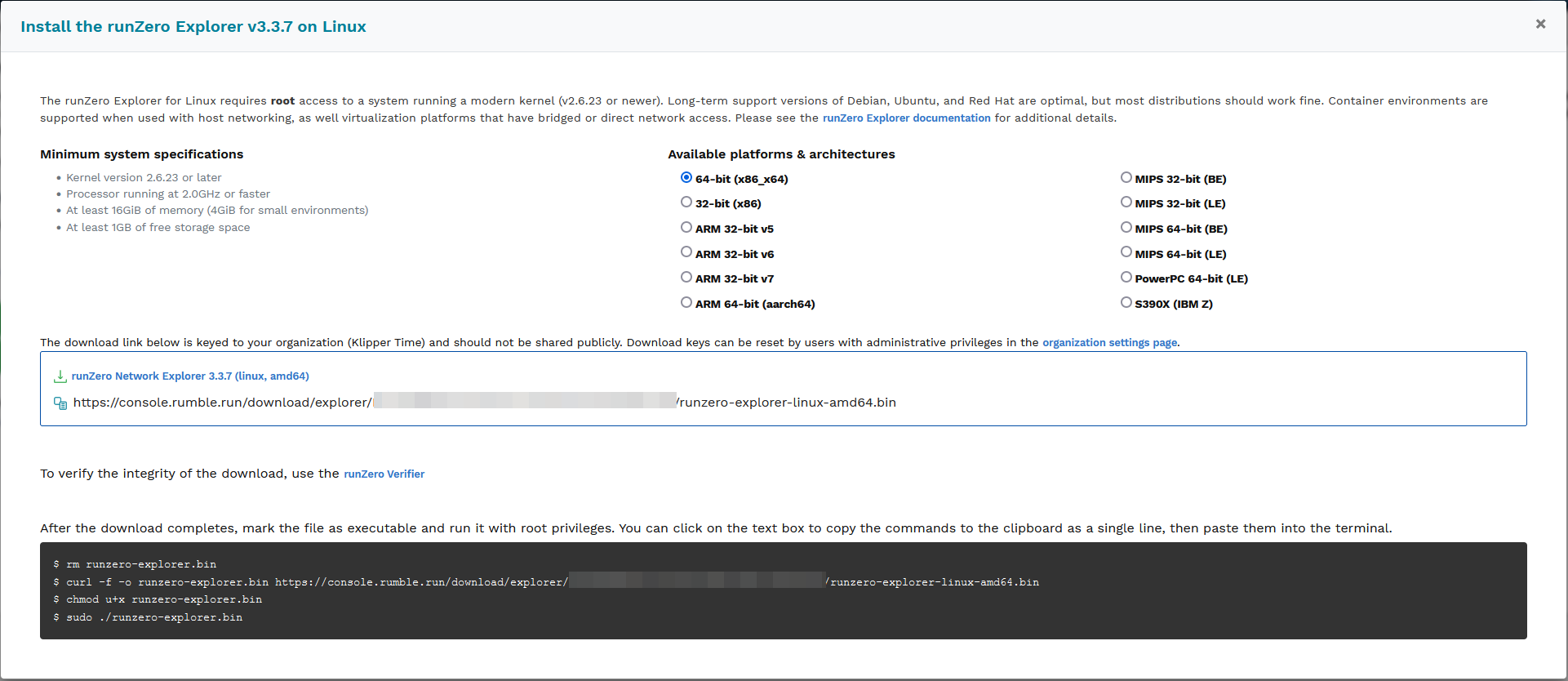Click the 'rm runzero-explorer.bin' command line
Image resolution: width=1568 pixels, height=681 pixels.
[135, 564]
